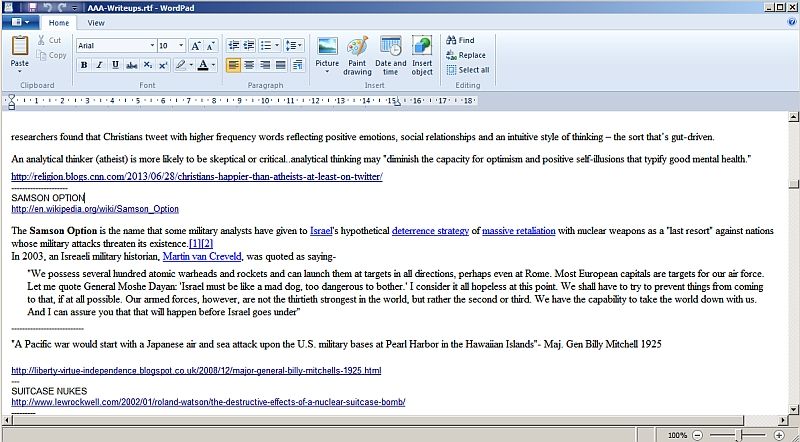Open Find from Editing group

pyautogui.click(x=460, y=40)
